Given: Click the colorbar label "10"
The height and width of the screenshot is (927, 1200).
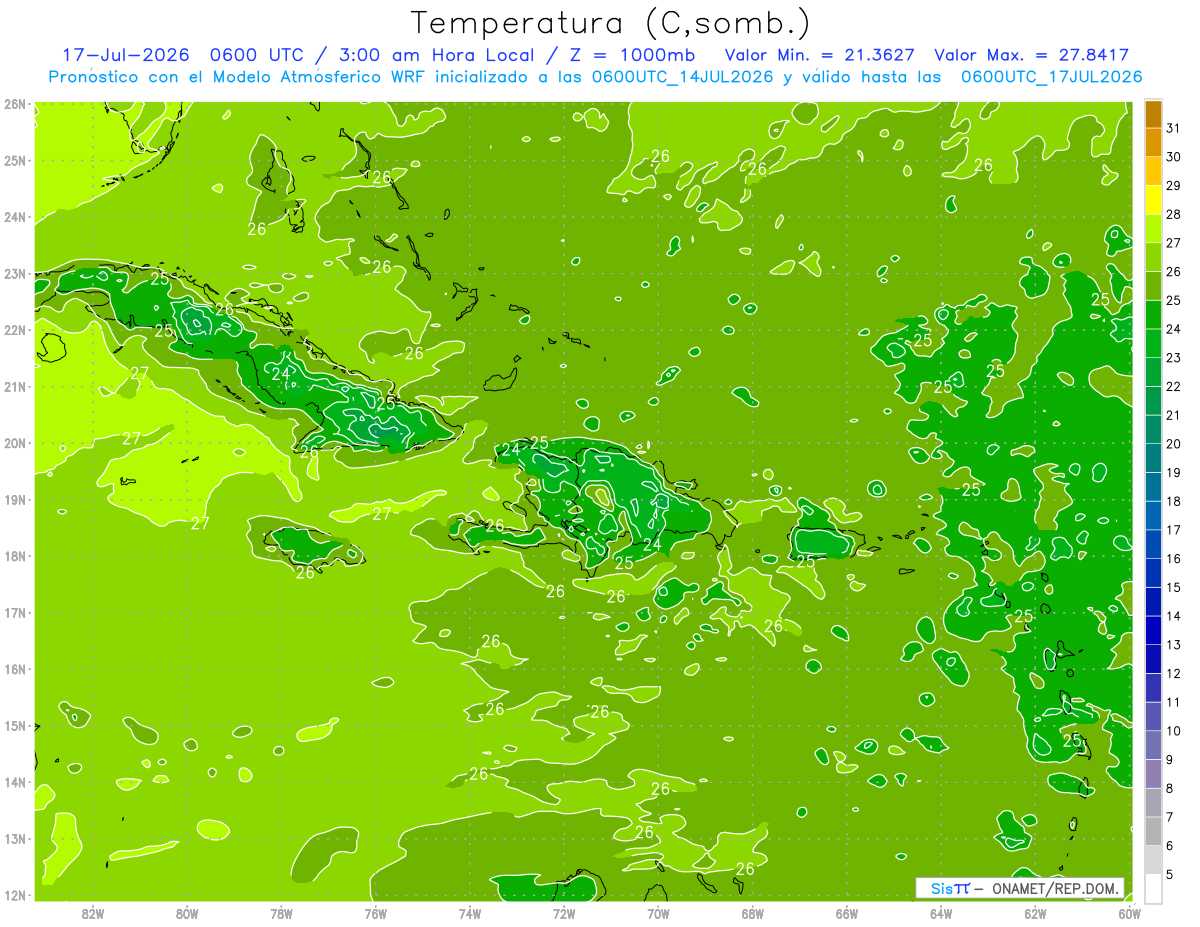Looking at the screenshot, I should [1173, 730].
